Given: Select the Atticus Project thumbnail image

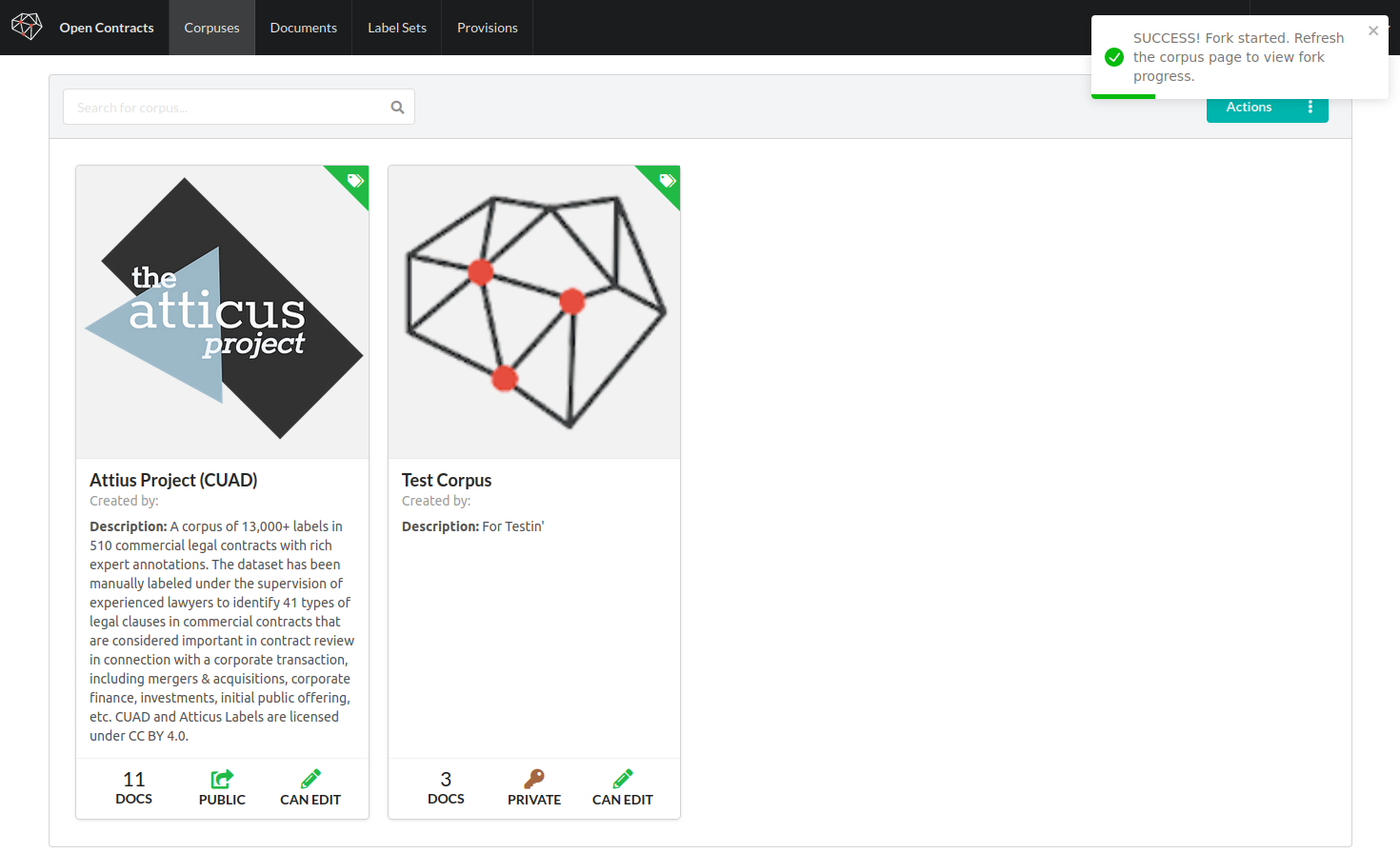Looking at the screenshot, I should coord(222,312).
